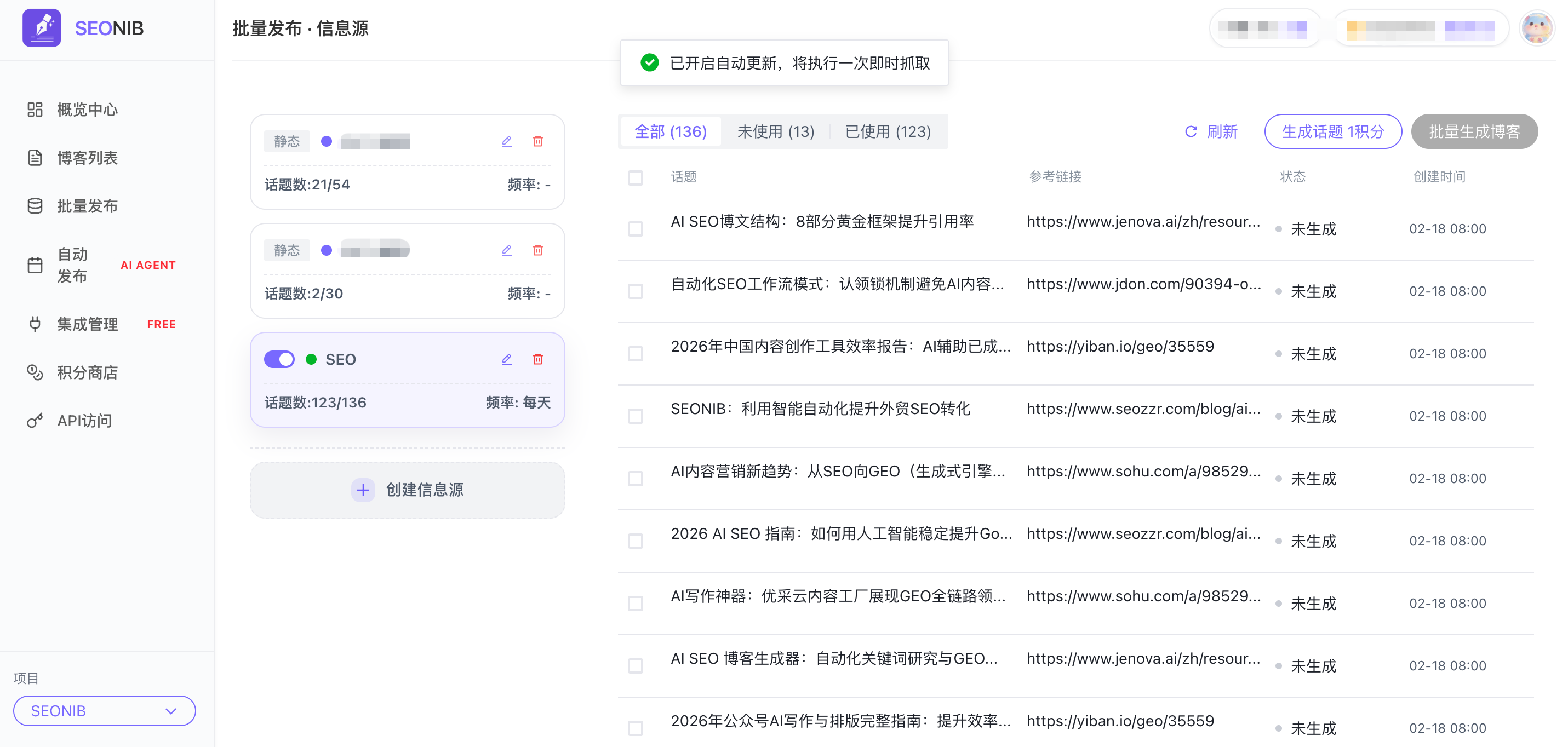Switch to 已使用 (123) tab
The height and width of the screenshot is (747, 1568).
(x=888, y=131)
